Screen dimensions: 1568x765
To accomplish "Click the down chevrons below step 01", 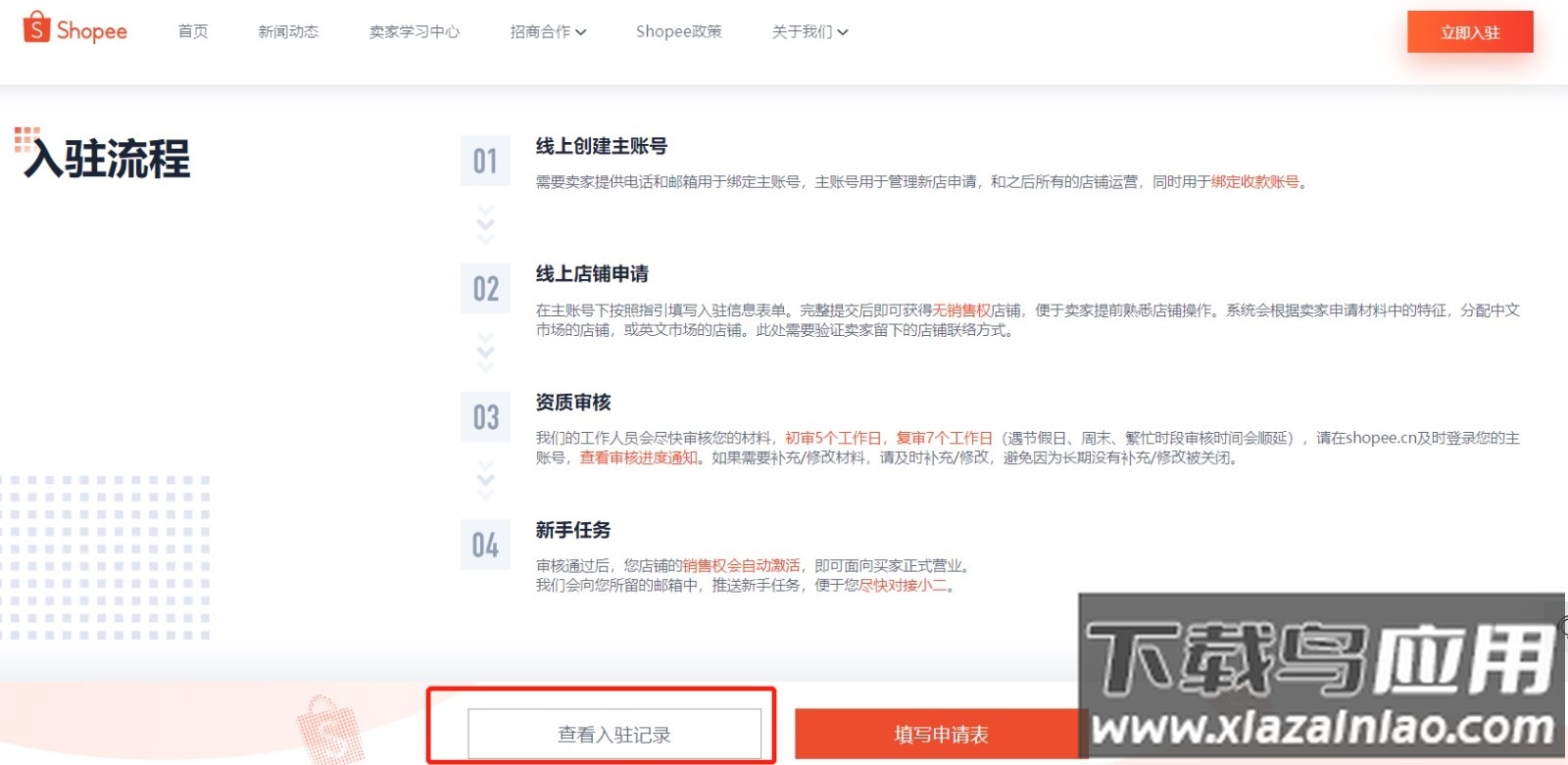I will 485,224.
